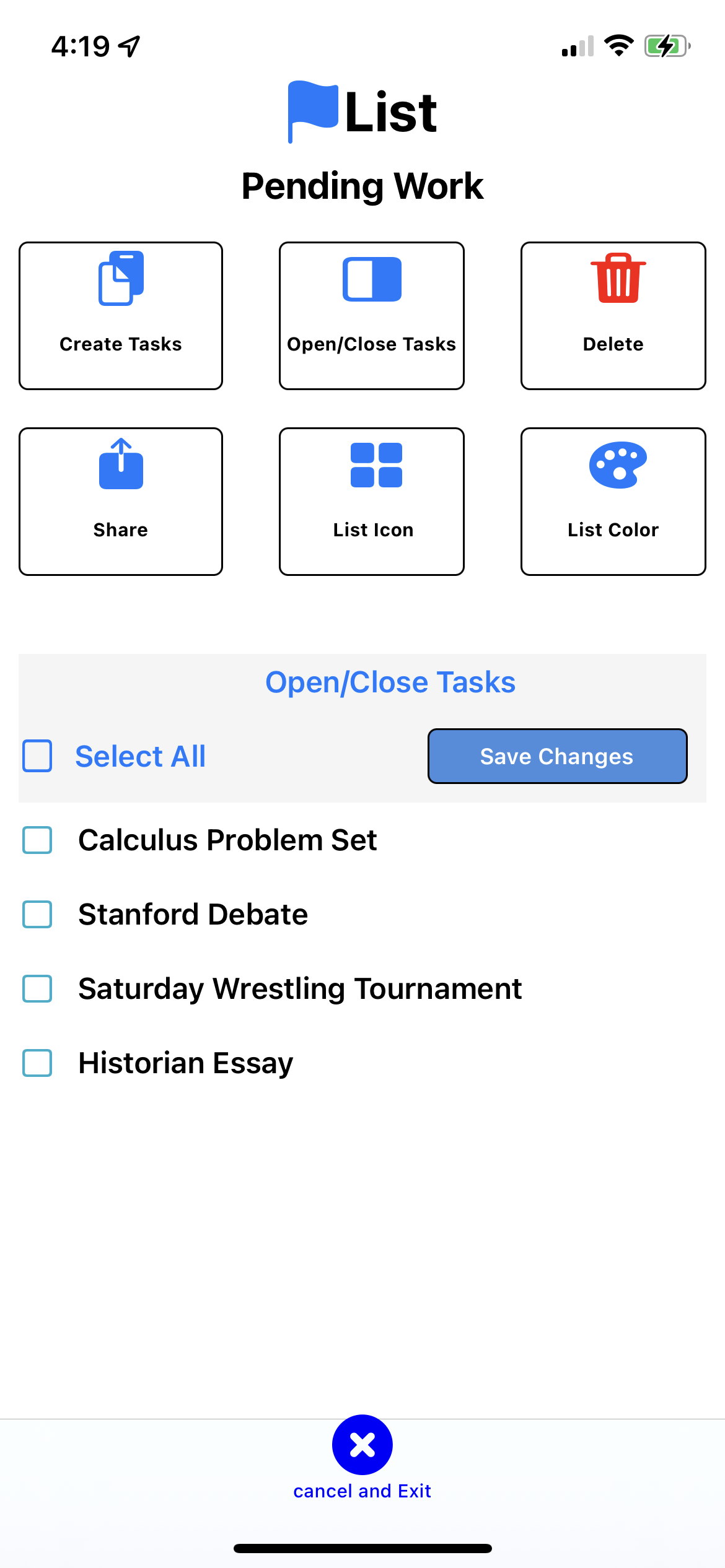Tap the Open/Close Tasks section header

pos(390,682)
